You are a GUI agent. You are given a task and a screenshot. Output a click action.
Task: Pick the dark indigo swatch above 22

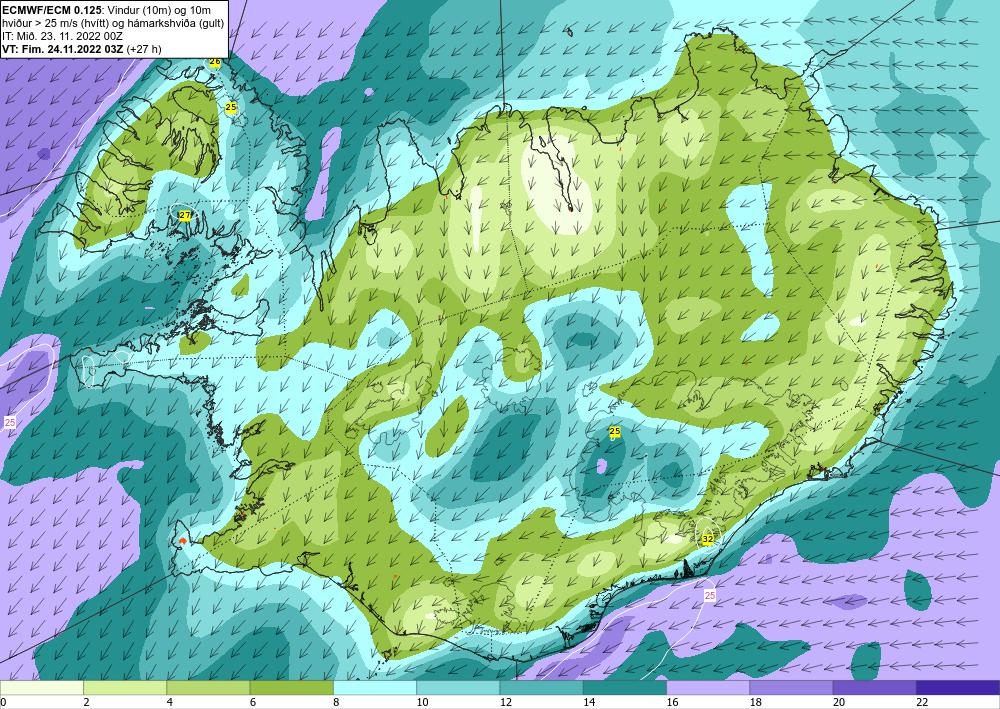[x=958, y=688]
